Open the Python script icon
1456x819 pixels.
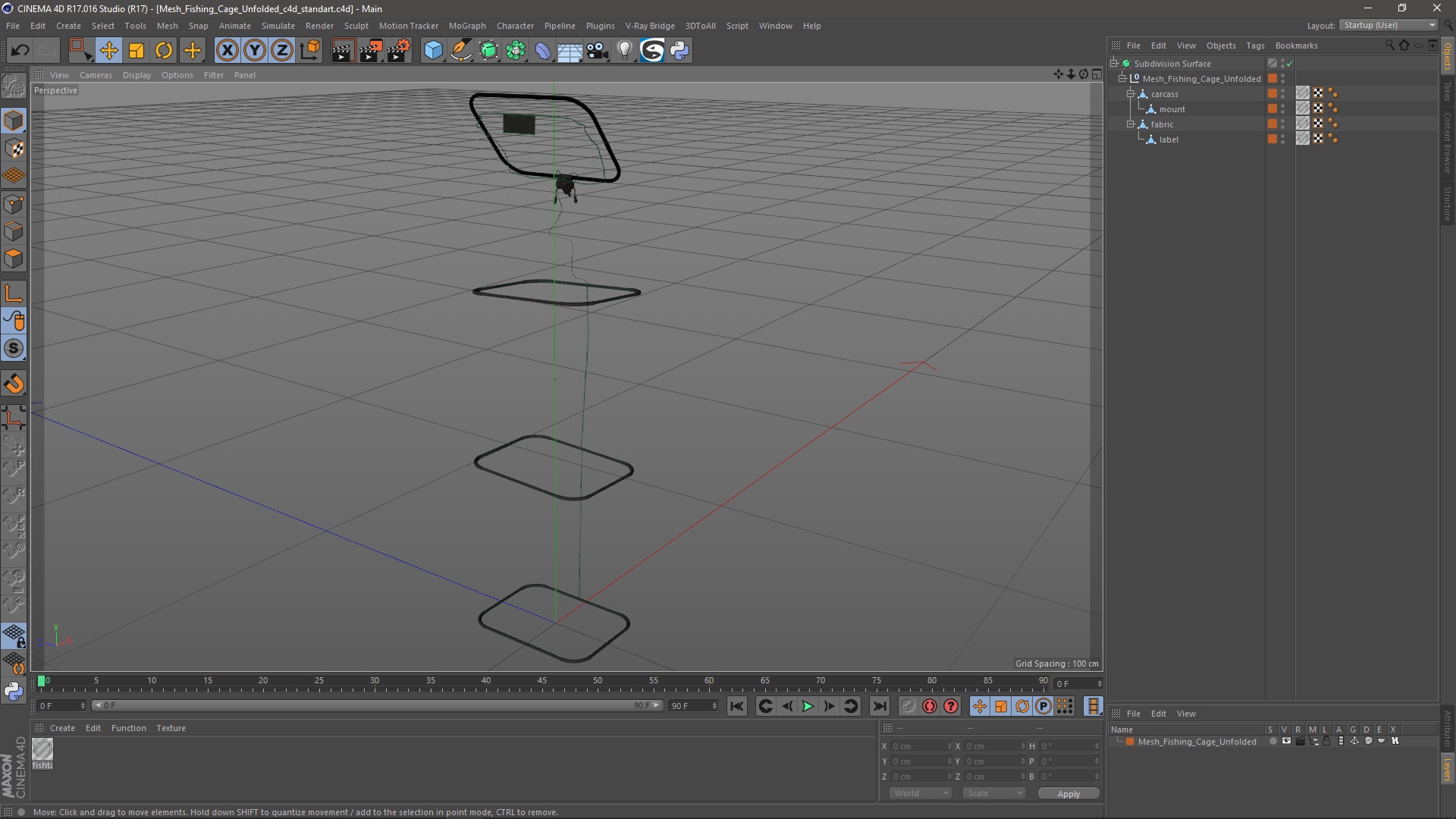pos(679,51)
